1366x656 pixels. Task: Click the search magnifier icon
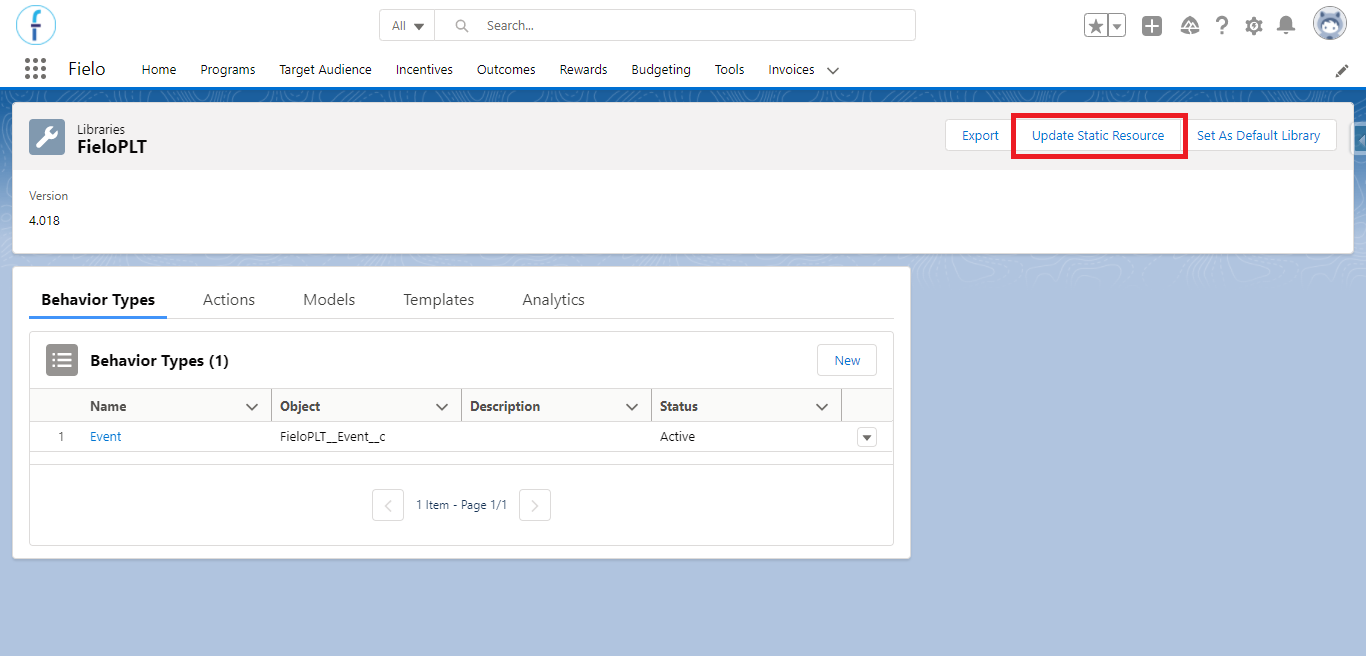pyautogui.click(x=461, y=26)
